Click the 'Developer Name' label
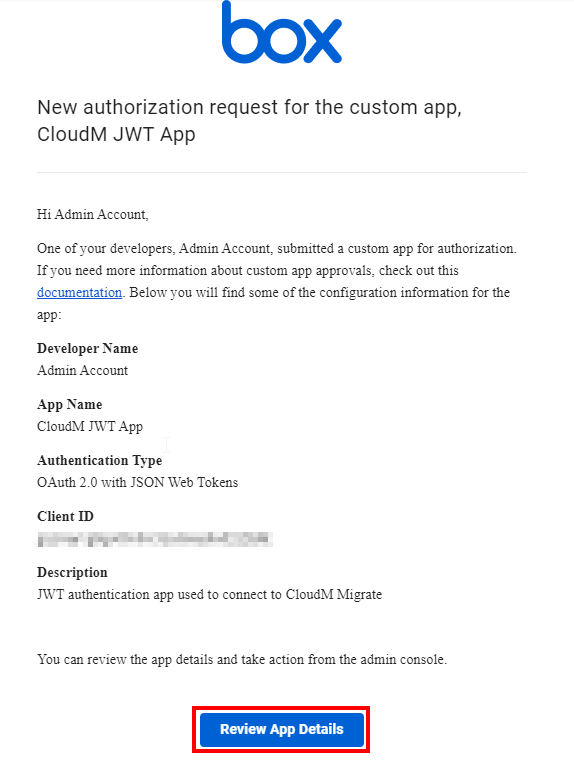Screen dimensions: 574x769 click(88, 348)
